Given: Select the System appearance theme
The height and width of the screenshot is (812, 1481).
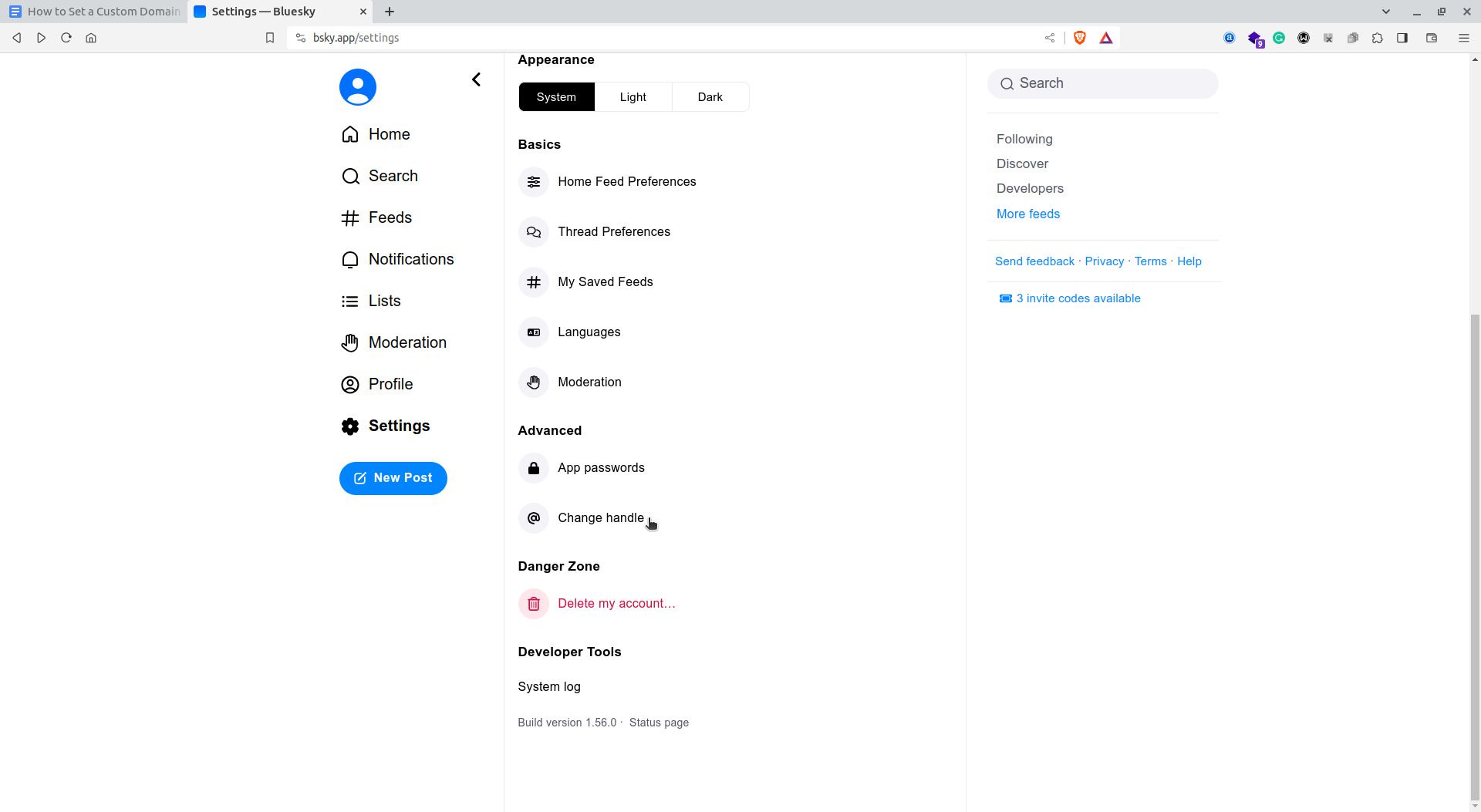Looking at the screenshot, I should point(557,96).
